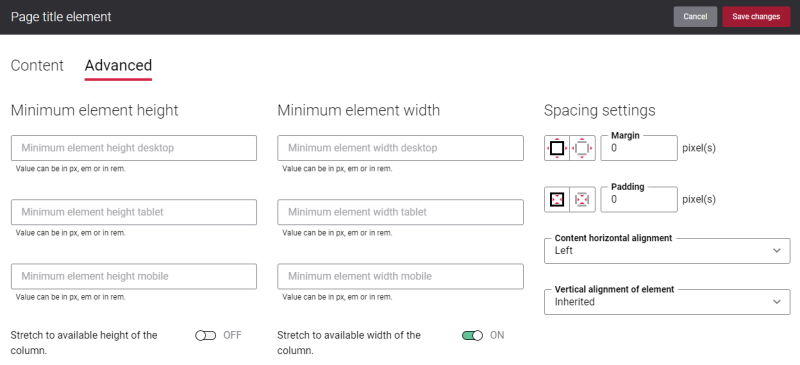
Task: Switch to the Content tab
Action: click(37, 65)
